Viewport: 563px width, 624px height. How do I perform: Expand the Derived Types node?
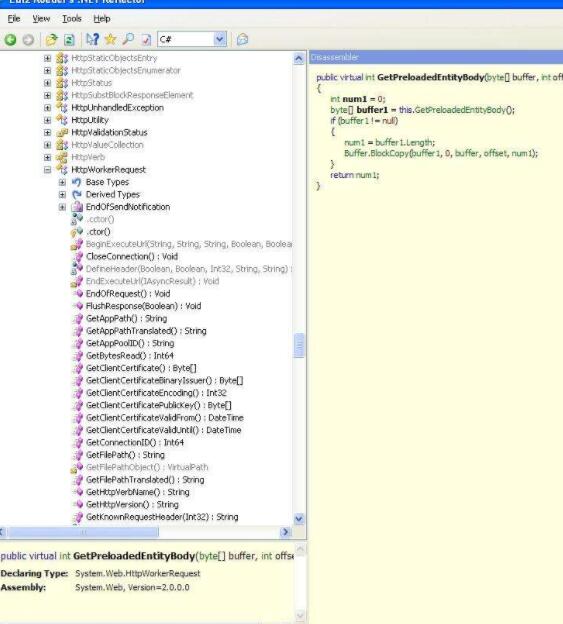point(62,195)
